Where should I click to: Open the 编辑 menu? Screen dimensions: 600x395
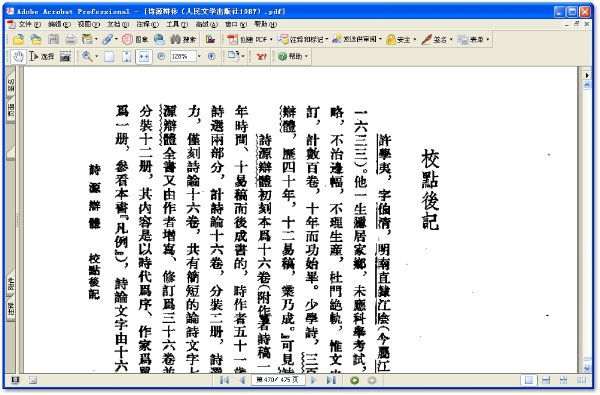coord(59,24)
